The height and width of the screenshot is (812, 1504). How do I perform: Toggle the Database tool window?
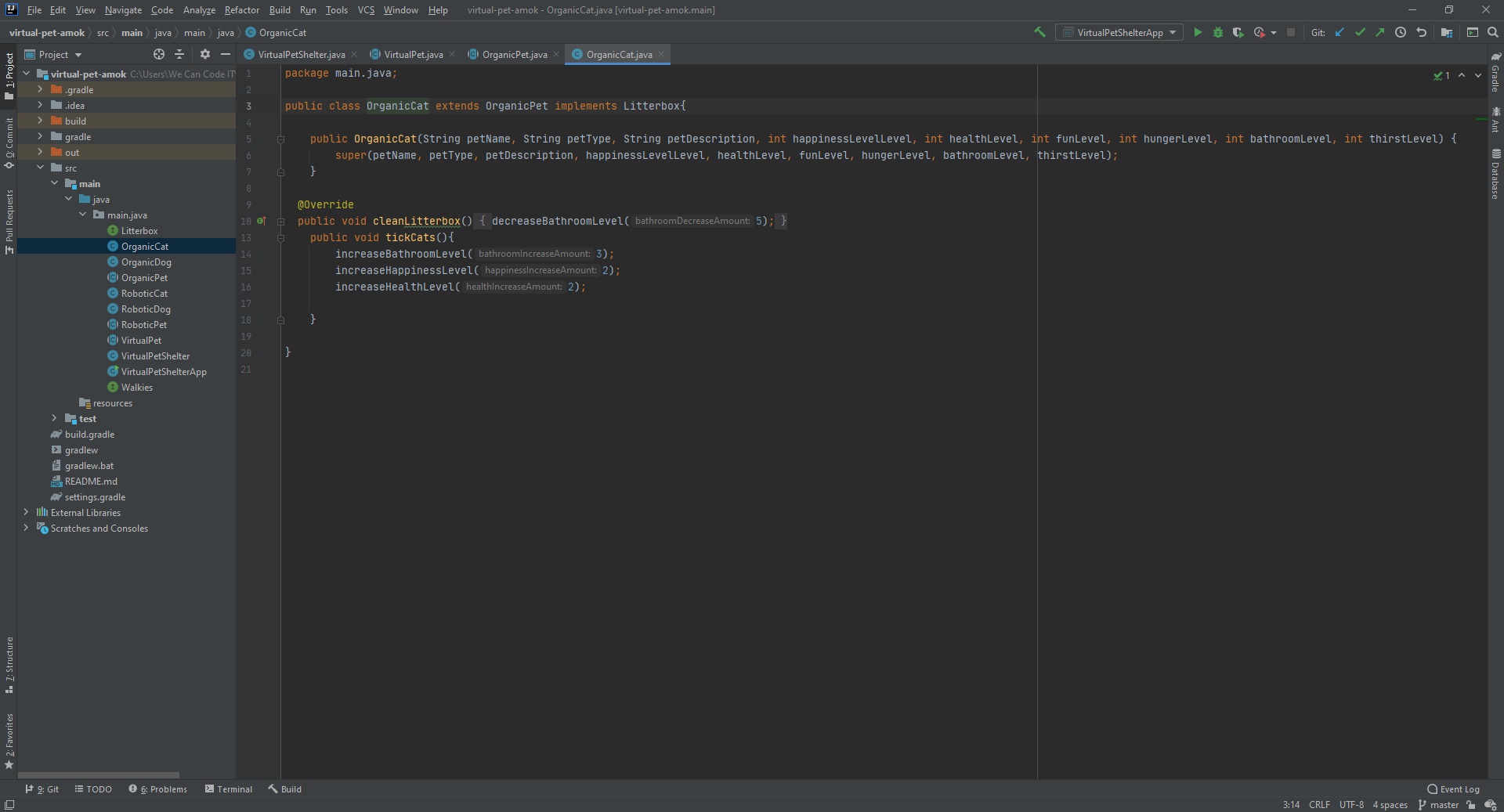(1495, 174)
